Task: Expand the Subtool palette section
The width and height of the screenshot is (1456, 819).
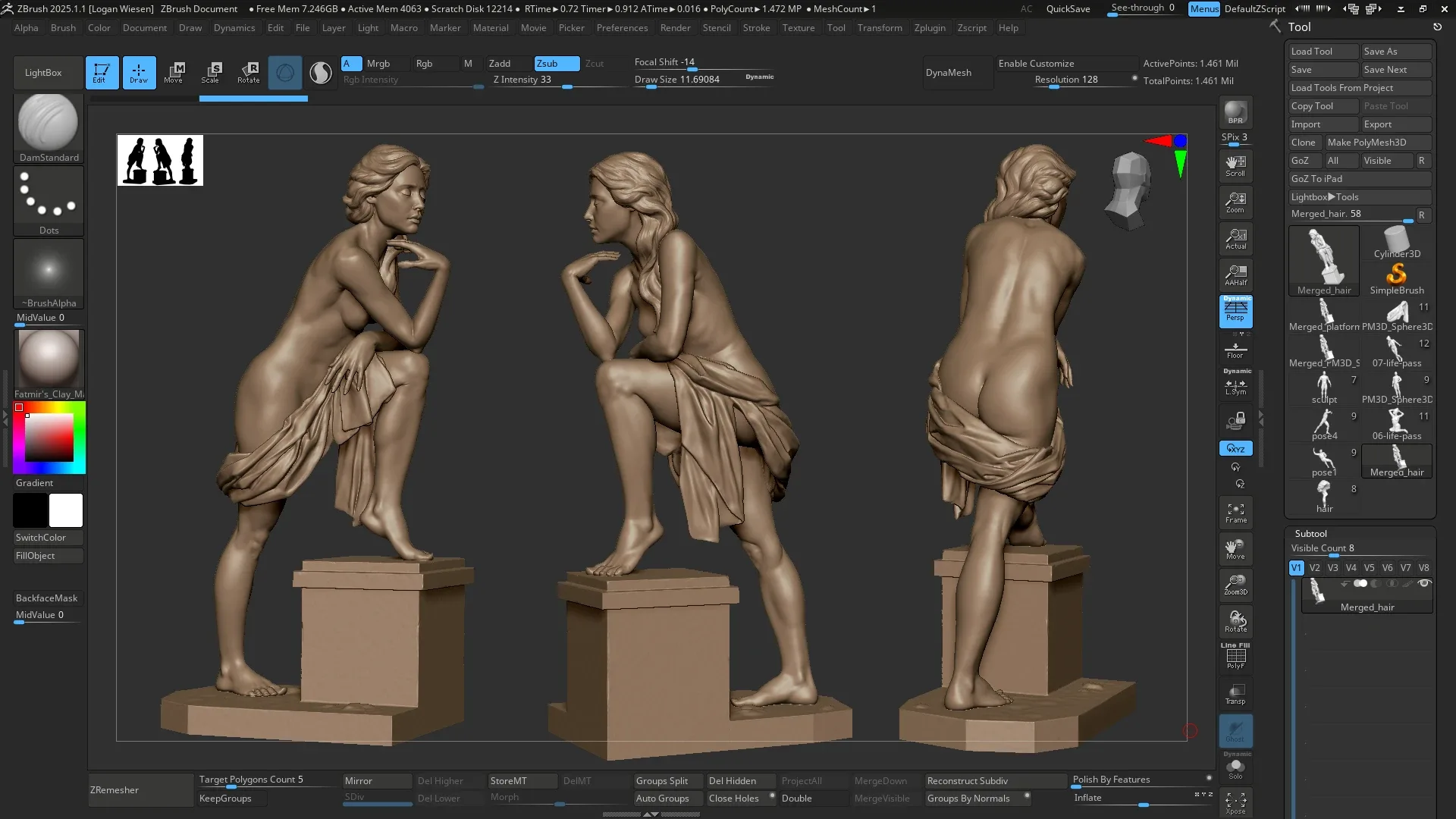Action: point(1310,534)
